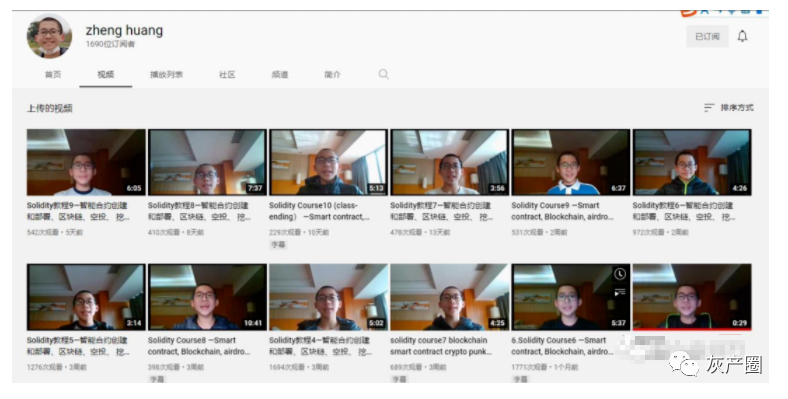Open Solidity教程6 video title link
The width and height of the screenshot is (788, 399).
pyautogui.click(x=683, y=211)
